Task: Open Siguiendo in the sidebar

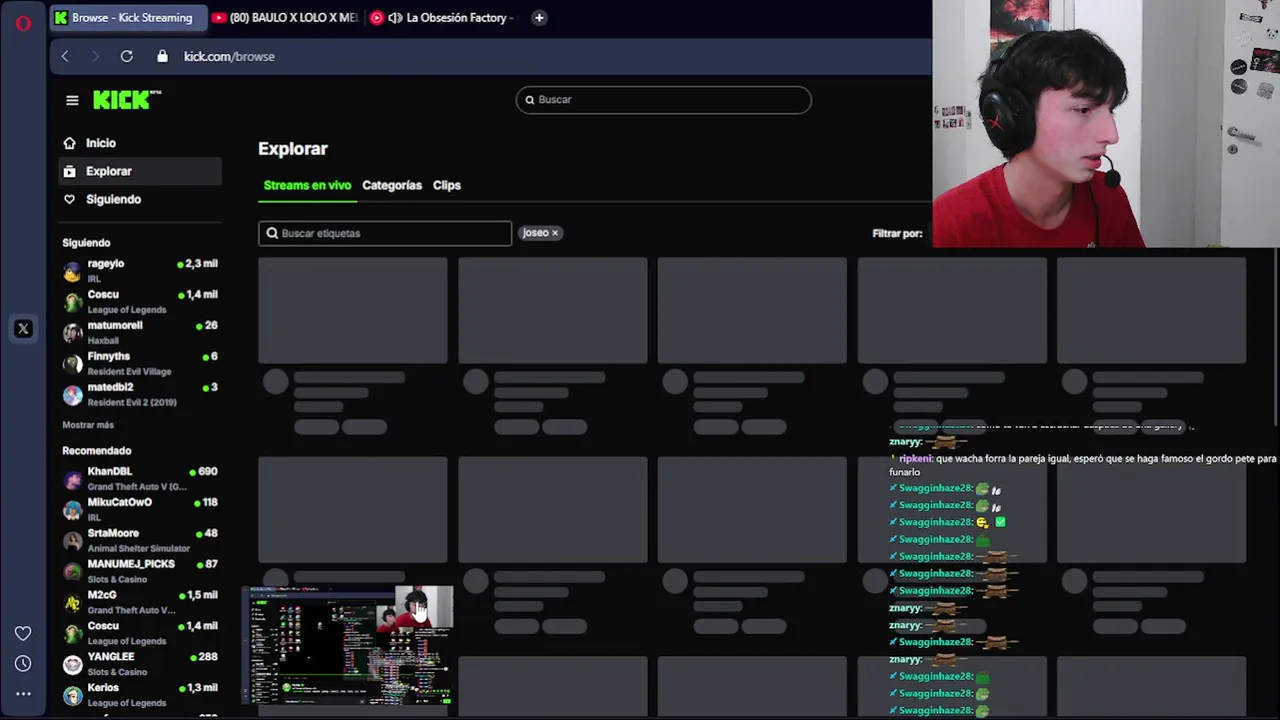Action: [x=140, y=199]
